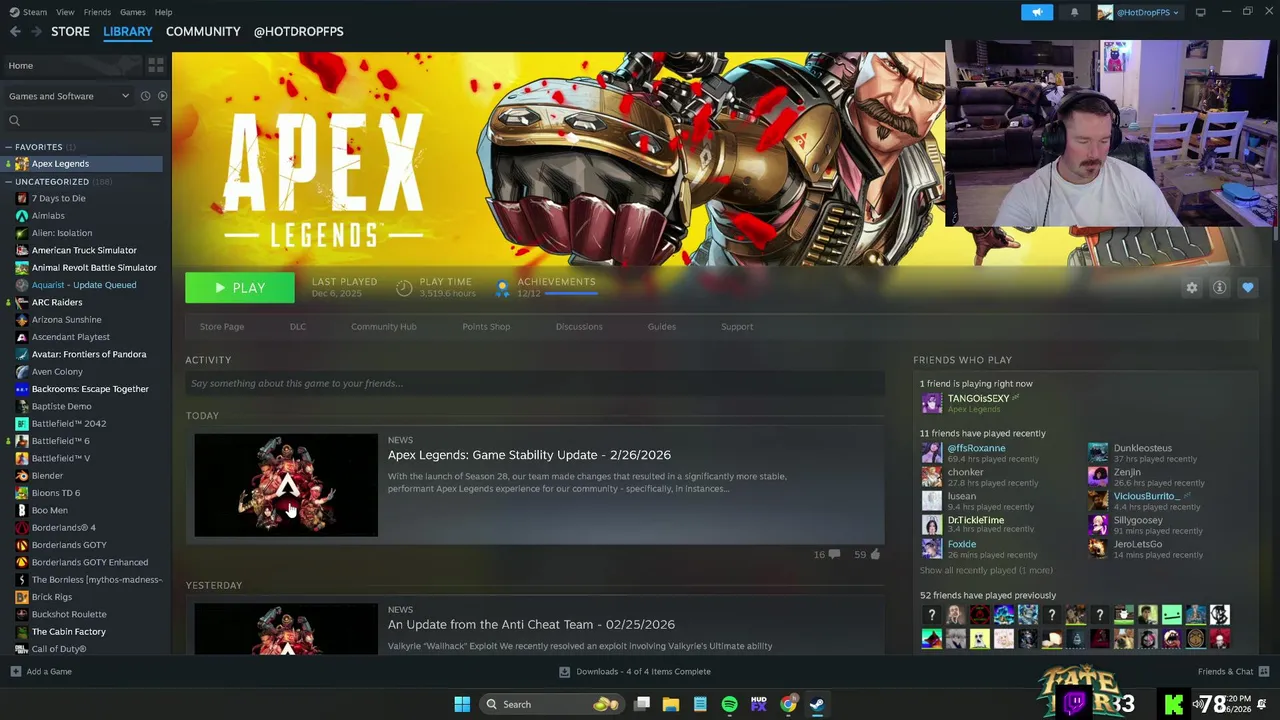The height and width of the screenshot is (720, 1280).
Task: Click the library search field
Action: pos(75,121)
